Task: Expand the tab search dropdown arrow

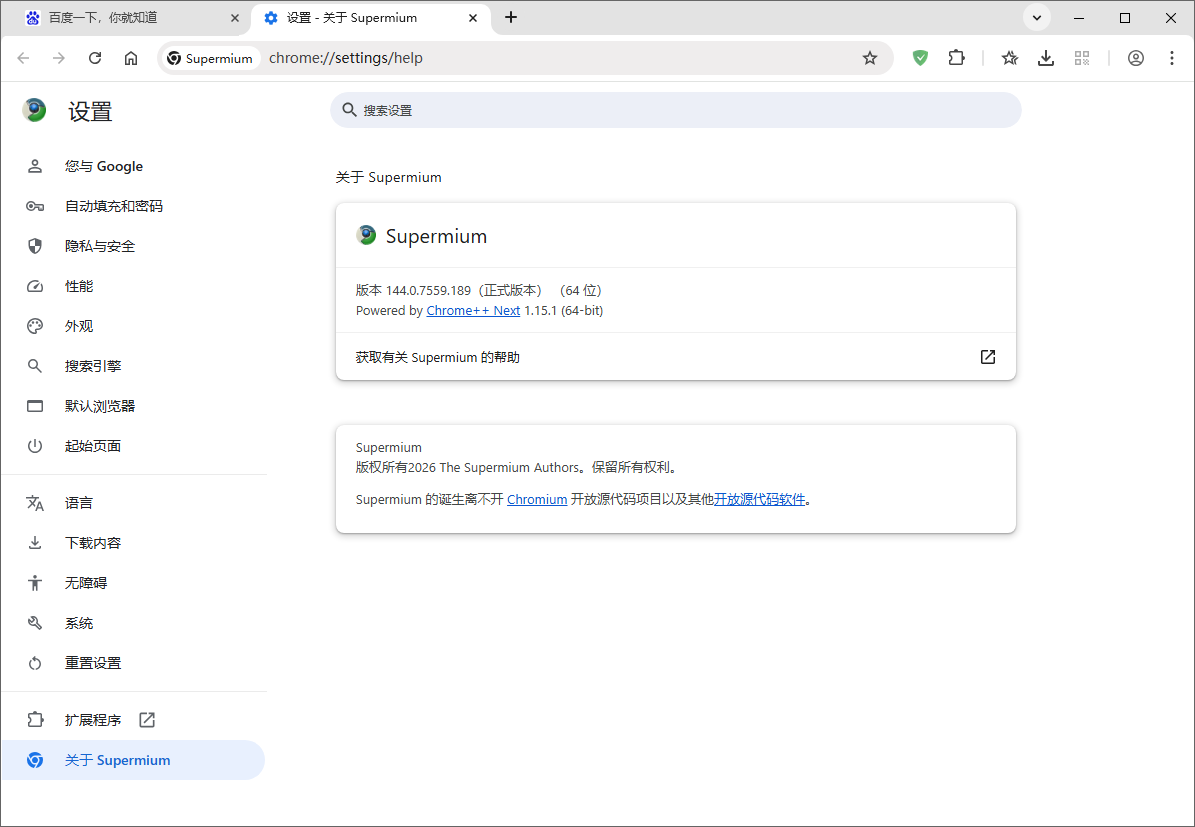Action: 1037,17
